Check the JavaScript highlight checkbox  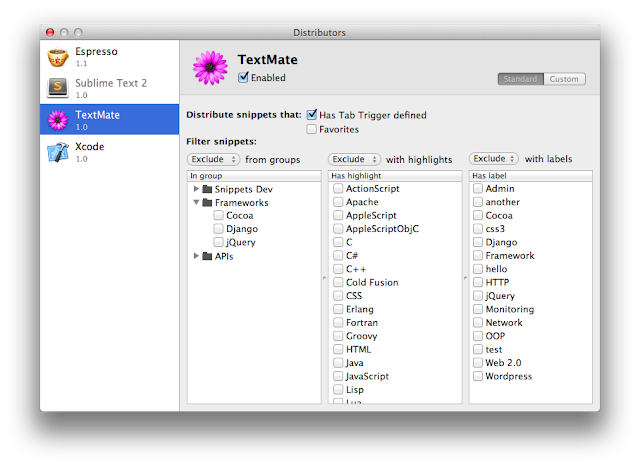[338, 376]
